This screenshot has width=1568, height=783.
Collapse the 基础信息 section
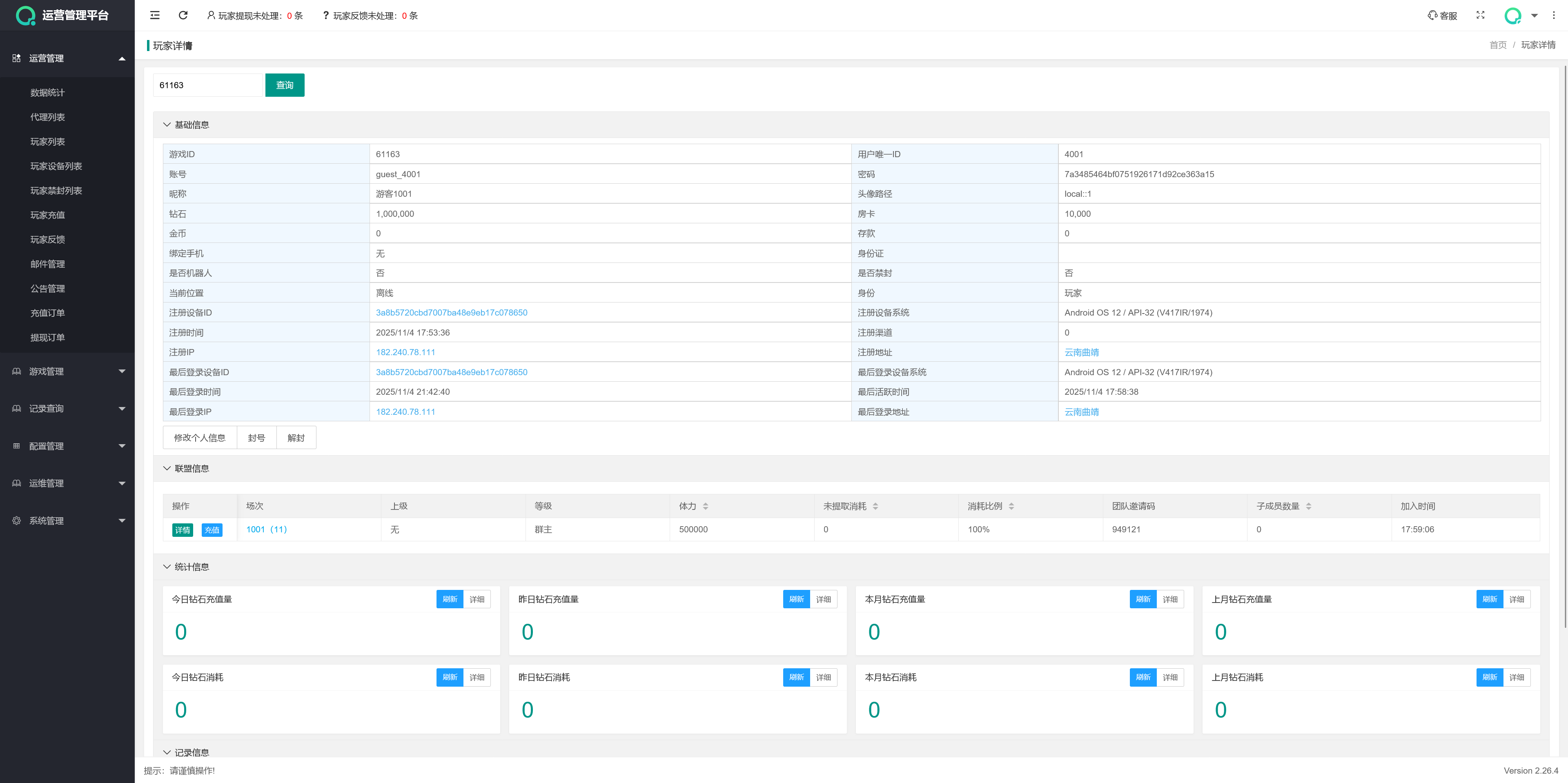coord(167,125)
